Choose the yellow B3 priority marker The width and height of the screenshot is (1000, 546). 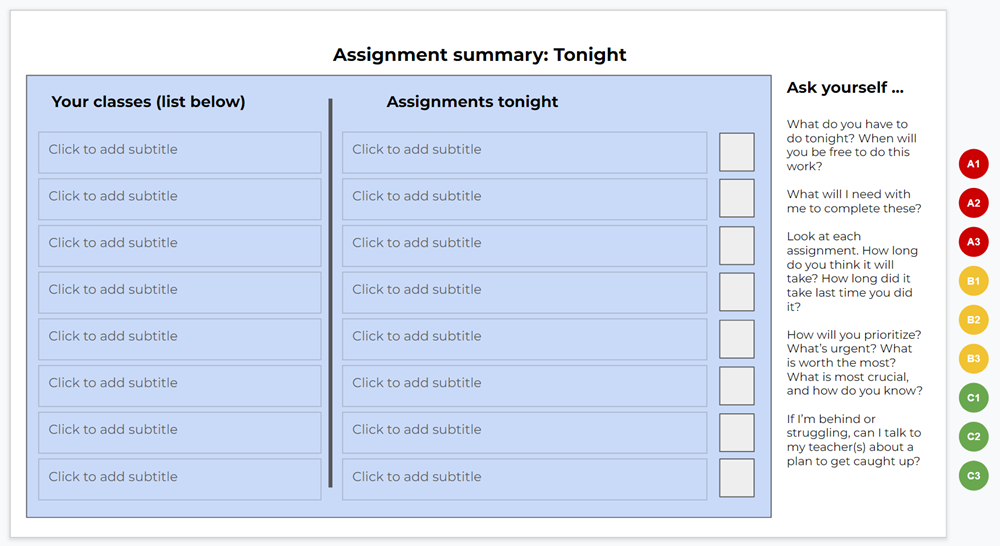click(x=973, y=358)
